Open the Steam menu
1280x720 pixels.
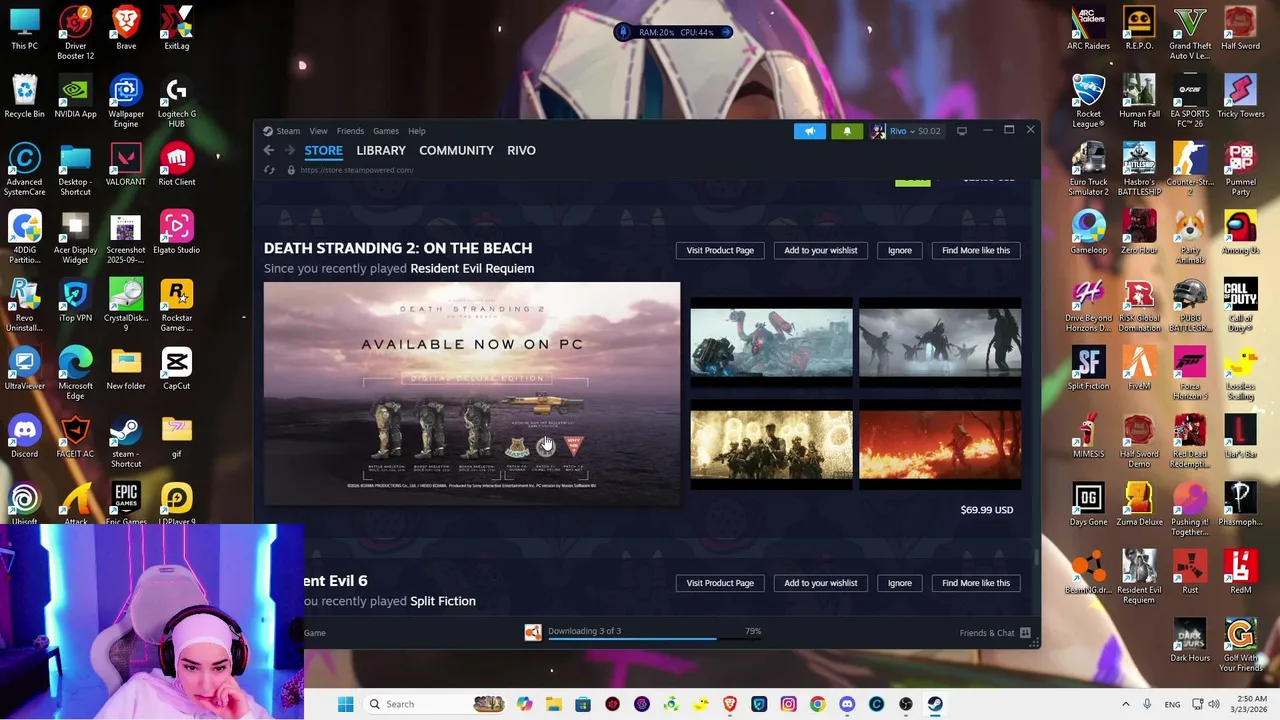tap(288, 131)
